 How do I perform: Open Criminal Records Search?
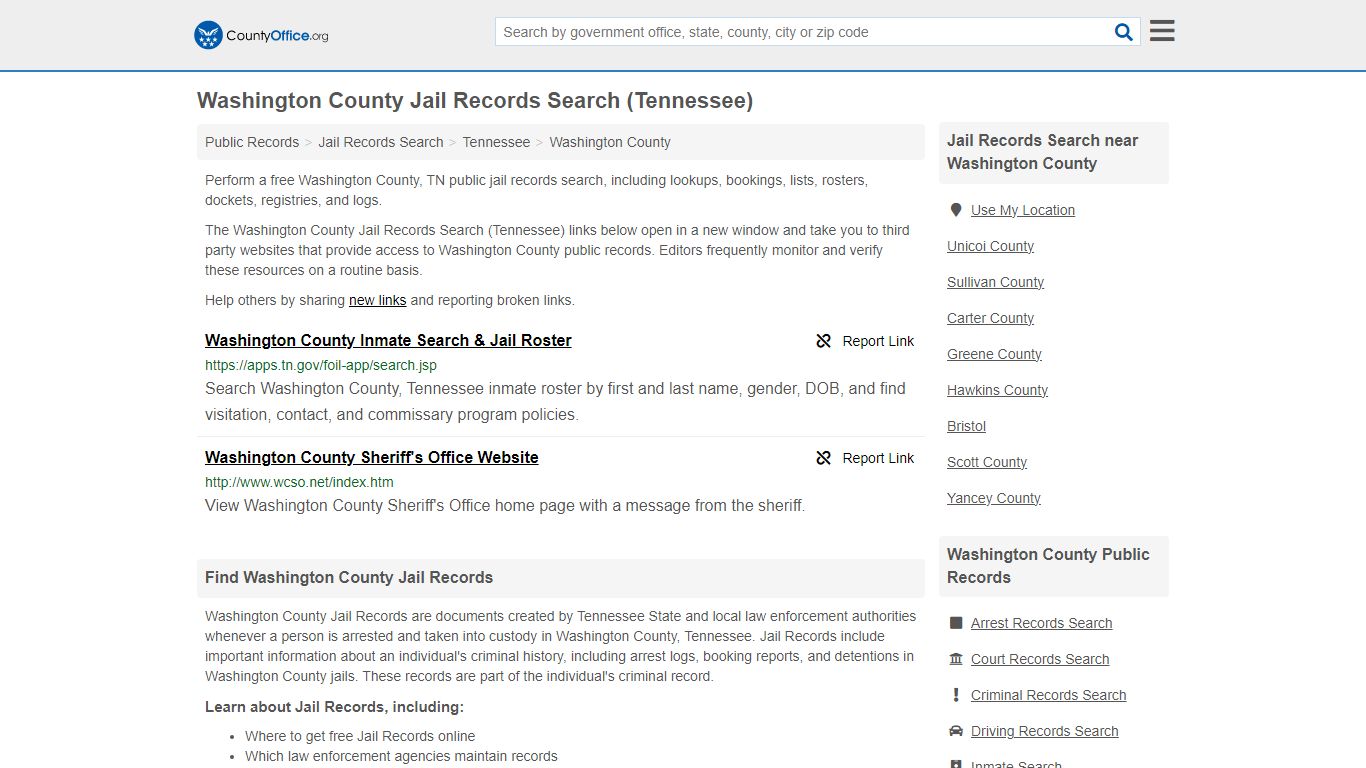click(1048, 695)
